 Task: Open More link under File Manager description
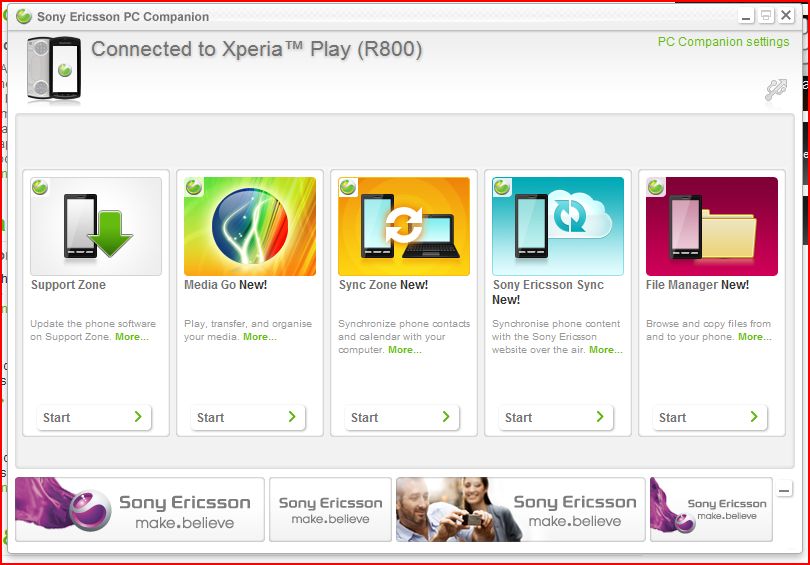[755, 337]
